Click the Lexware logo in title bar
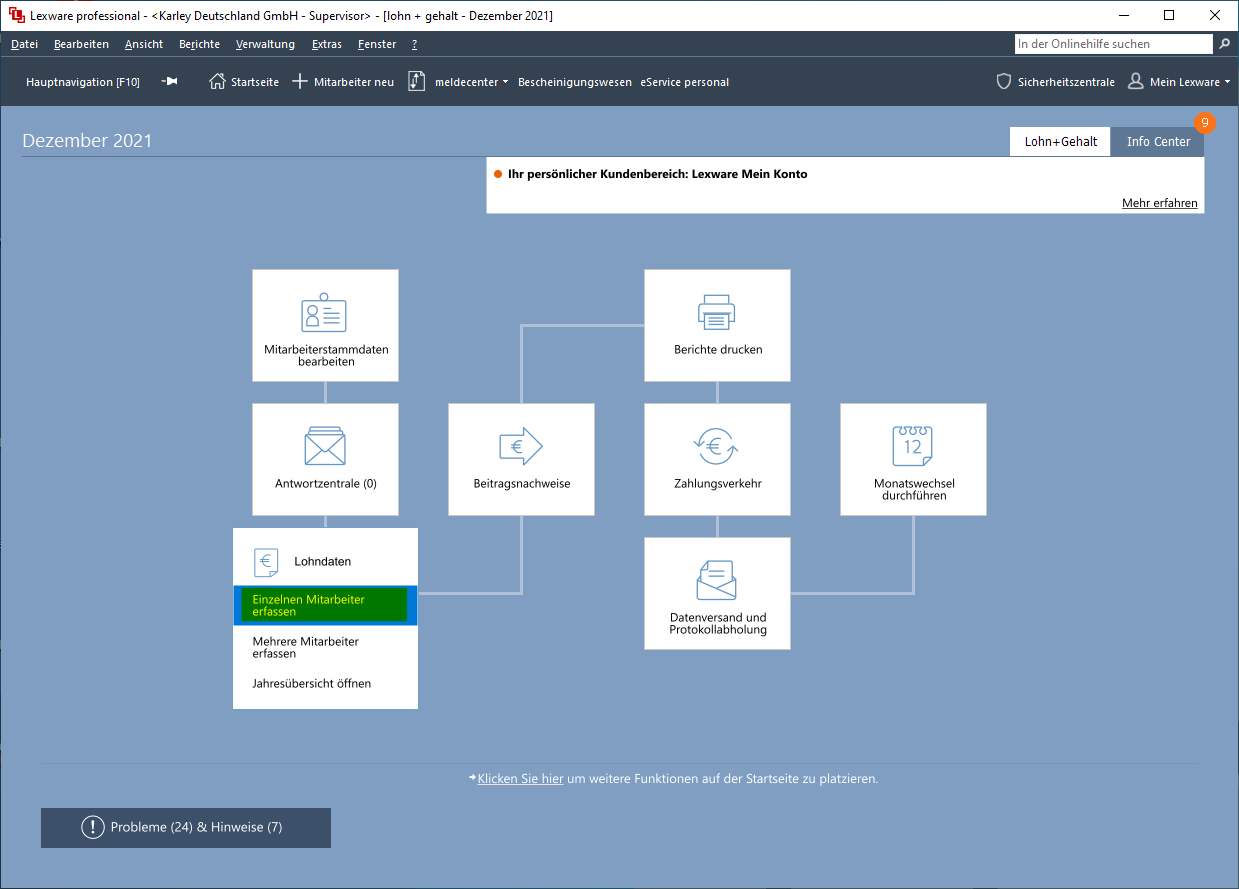 (x=16, y=15)
